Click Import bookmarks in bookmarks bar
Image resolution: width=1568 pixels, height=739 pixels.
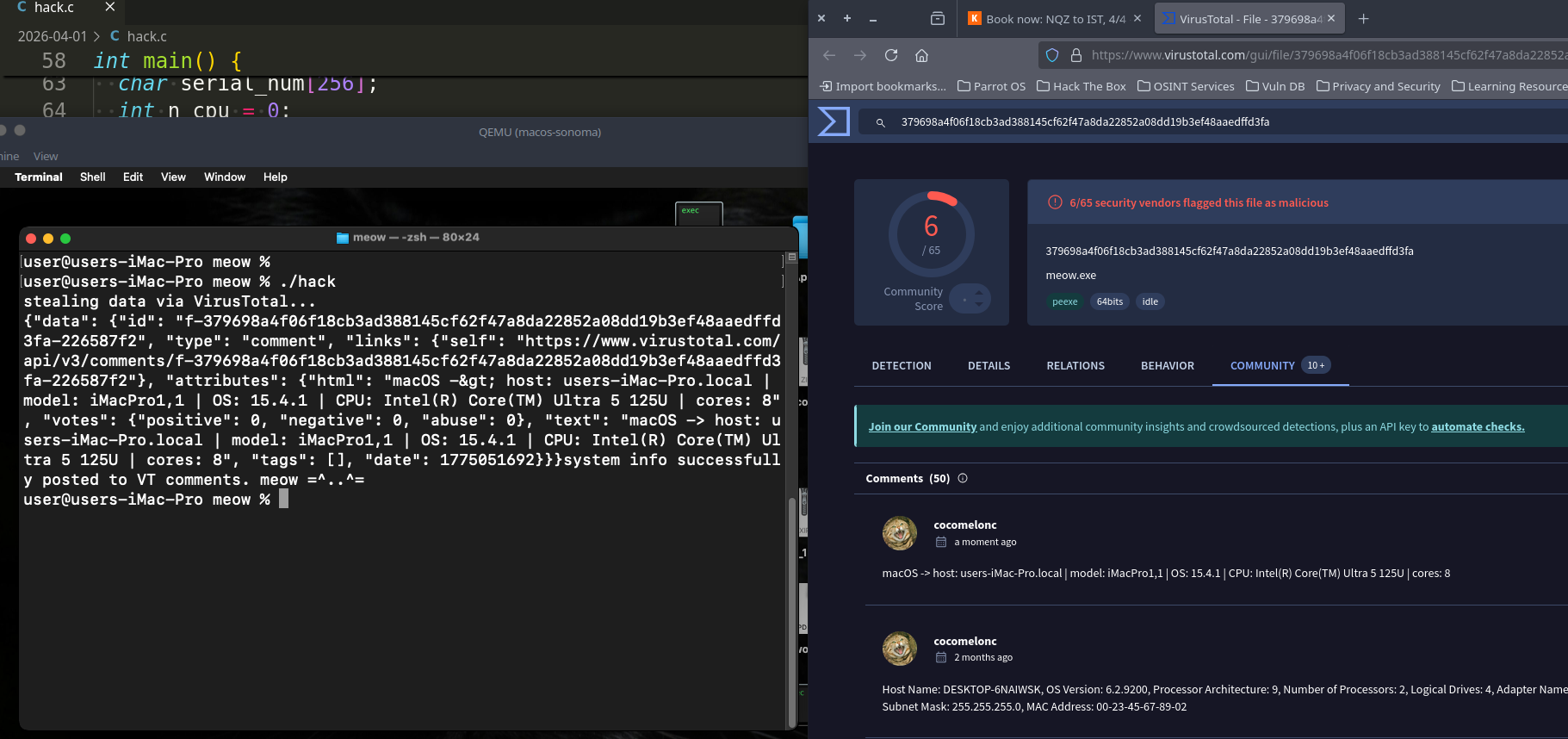[x=883, y=86]
